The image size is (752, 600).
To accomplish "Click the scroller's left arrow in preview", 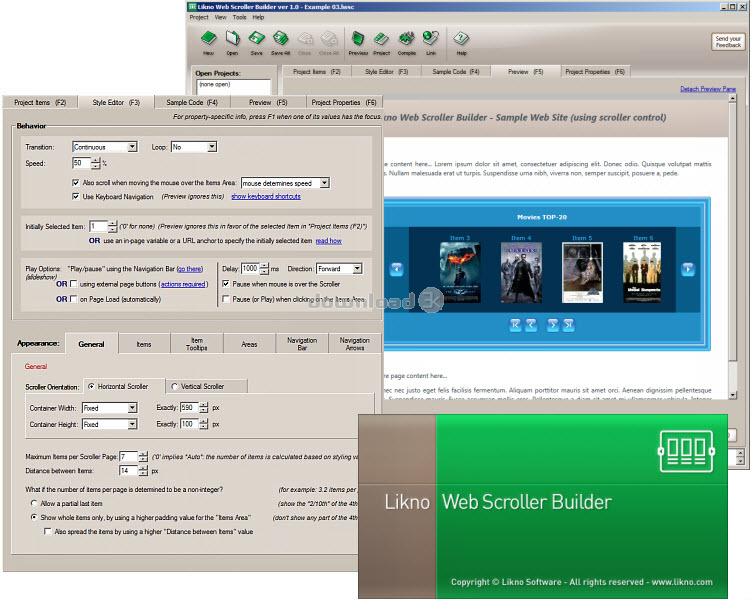I will click(397, 269).
